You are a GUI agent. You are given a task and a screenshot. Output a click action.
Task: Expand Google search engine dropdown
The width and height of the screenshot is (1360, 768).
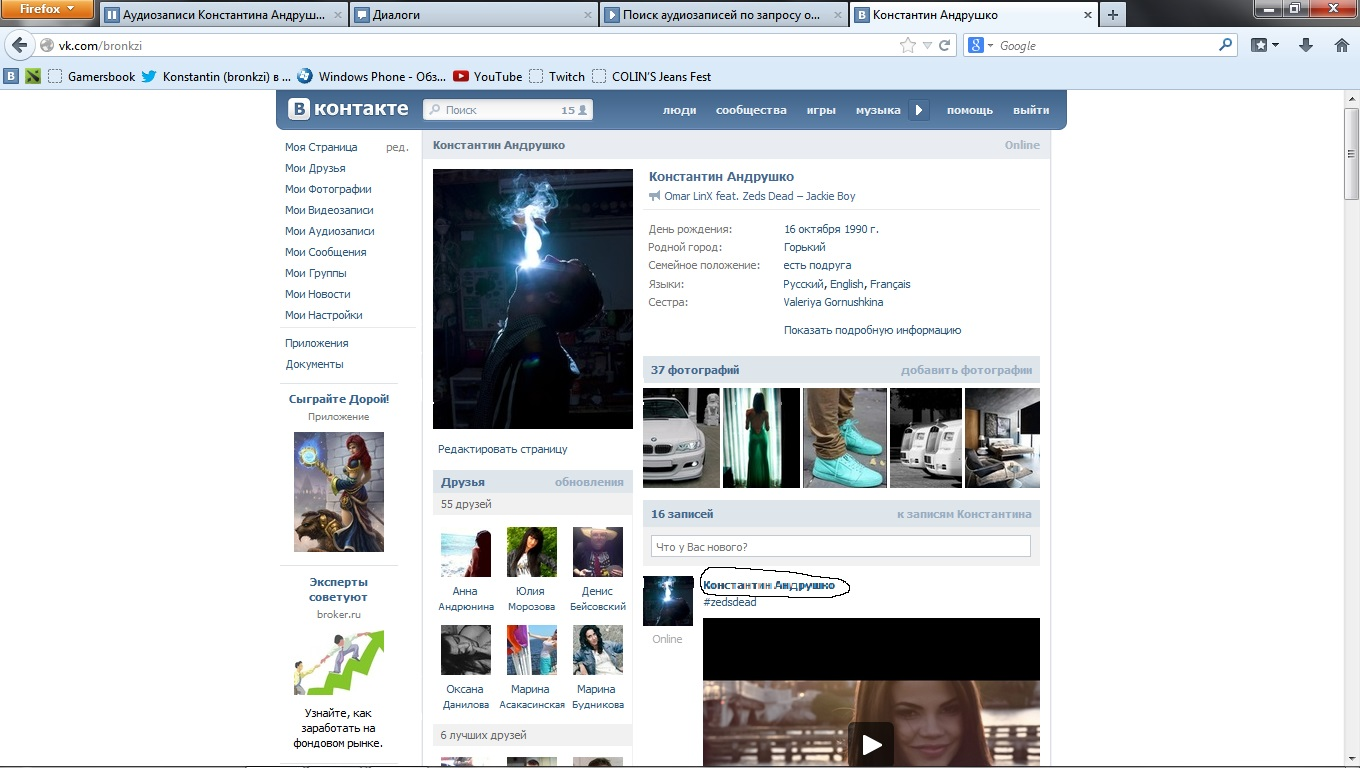981,46
